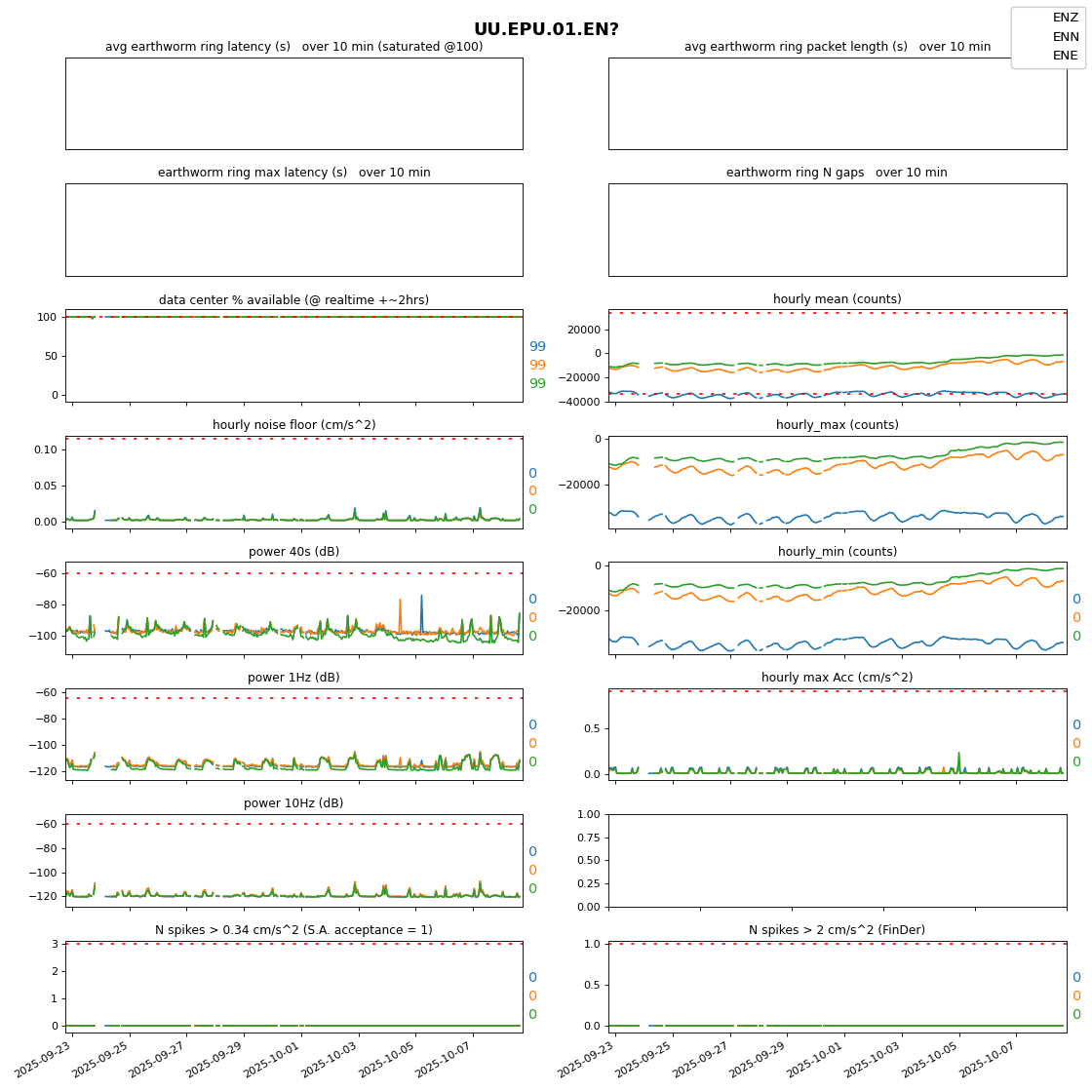The height and width of the screenshot is (1092, 1092).
Task: Click the empty earthworm ring N gaps plot
Action: coord(837,230)
